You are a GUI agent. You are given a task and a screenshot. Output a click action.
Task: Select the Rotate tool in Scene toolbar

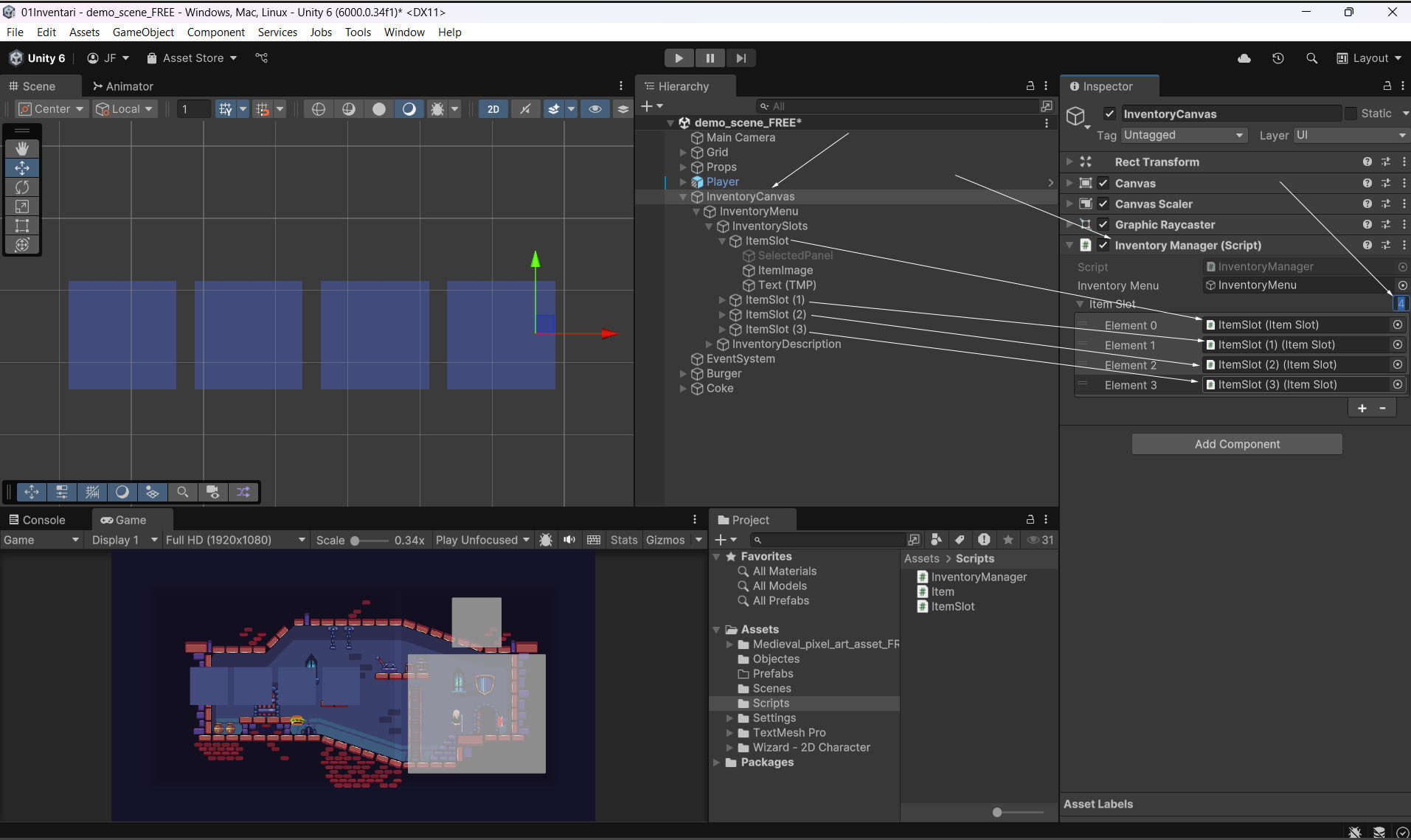(22, 187)
